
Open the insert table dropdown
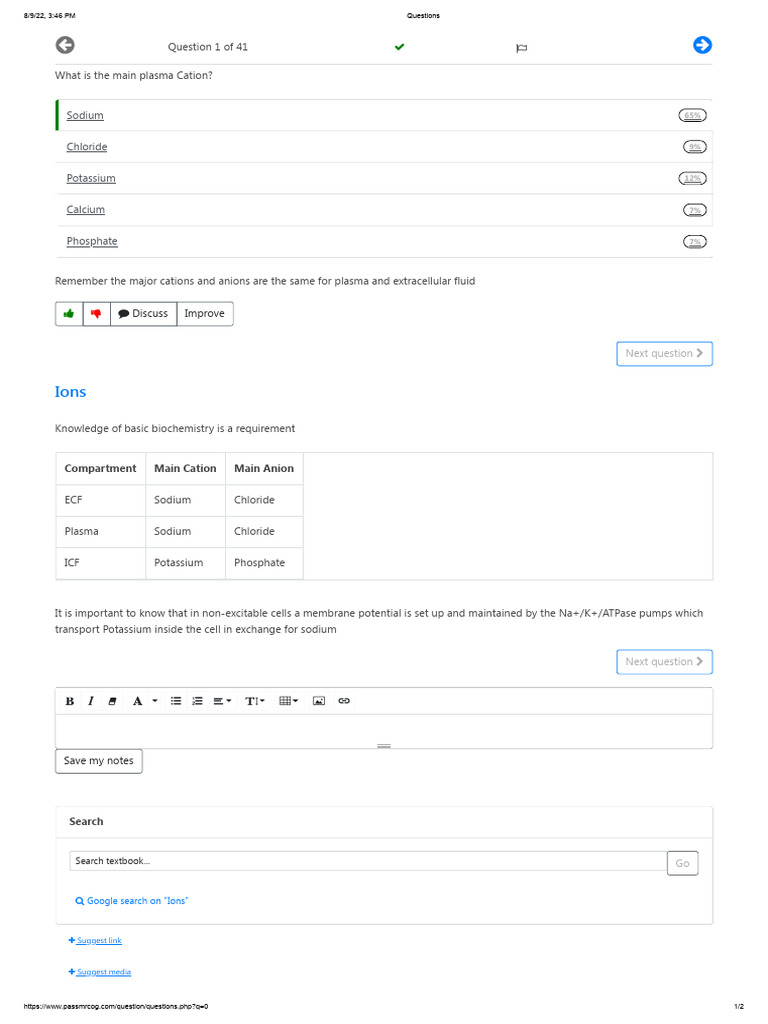289,701
